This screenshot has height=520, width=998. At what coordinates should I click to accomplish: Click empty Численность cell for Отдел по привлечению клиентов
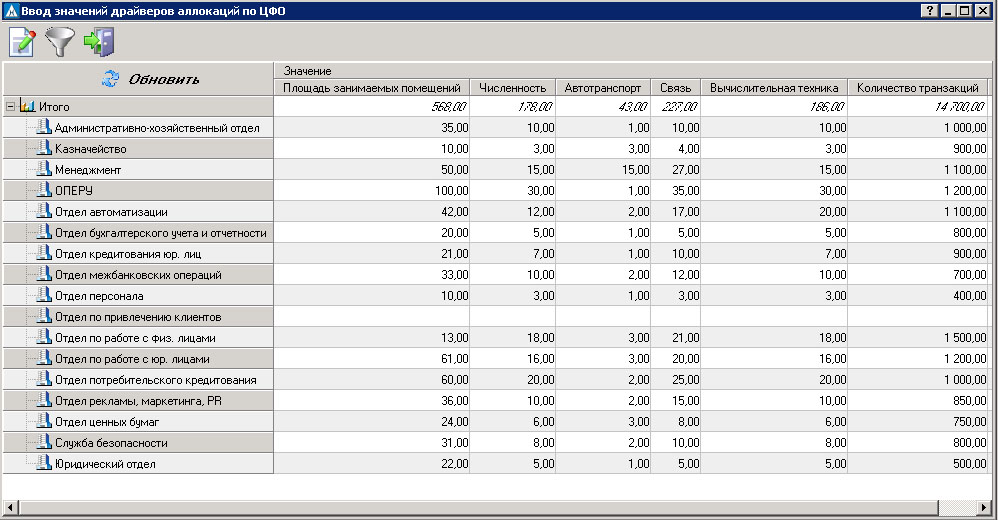coord(512,317)
